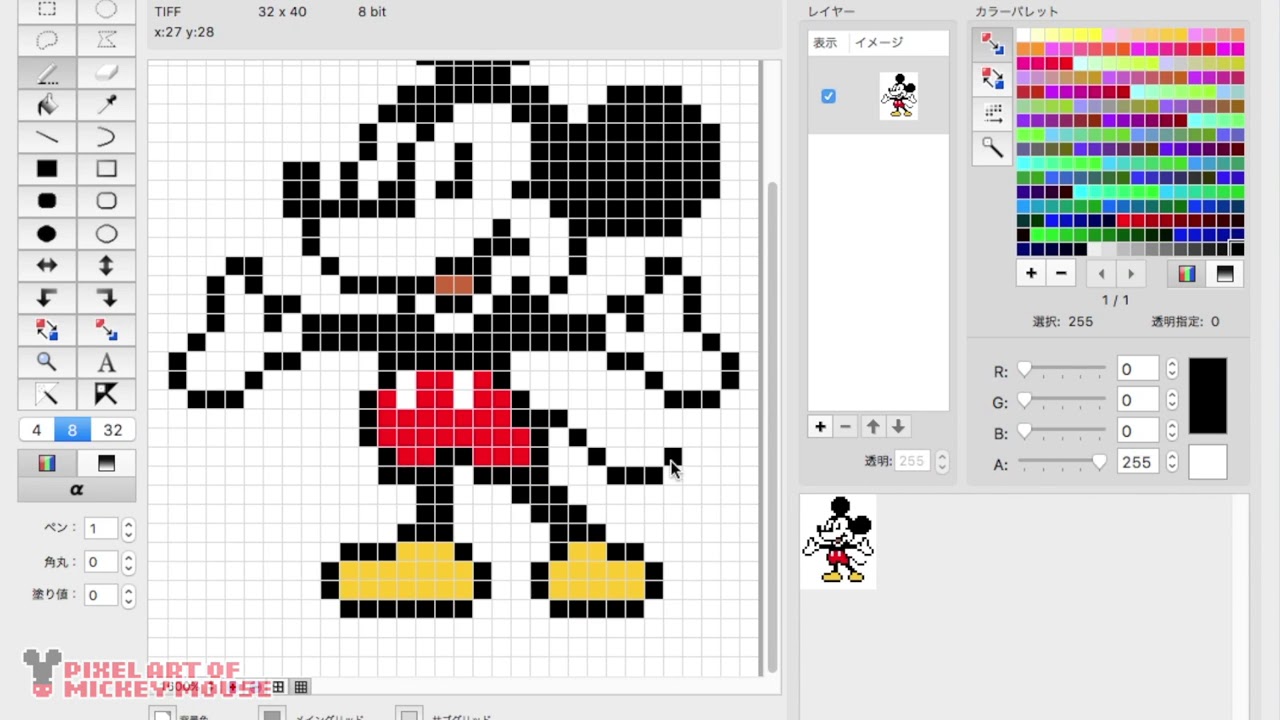Adjust the 塗り値 fill value stepper

(x=128, y=595)
